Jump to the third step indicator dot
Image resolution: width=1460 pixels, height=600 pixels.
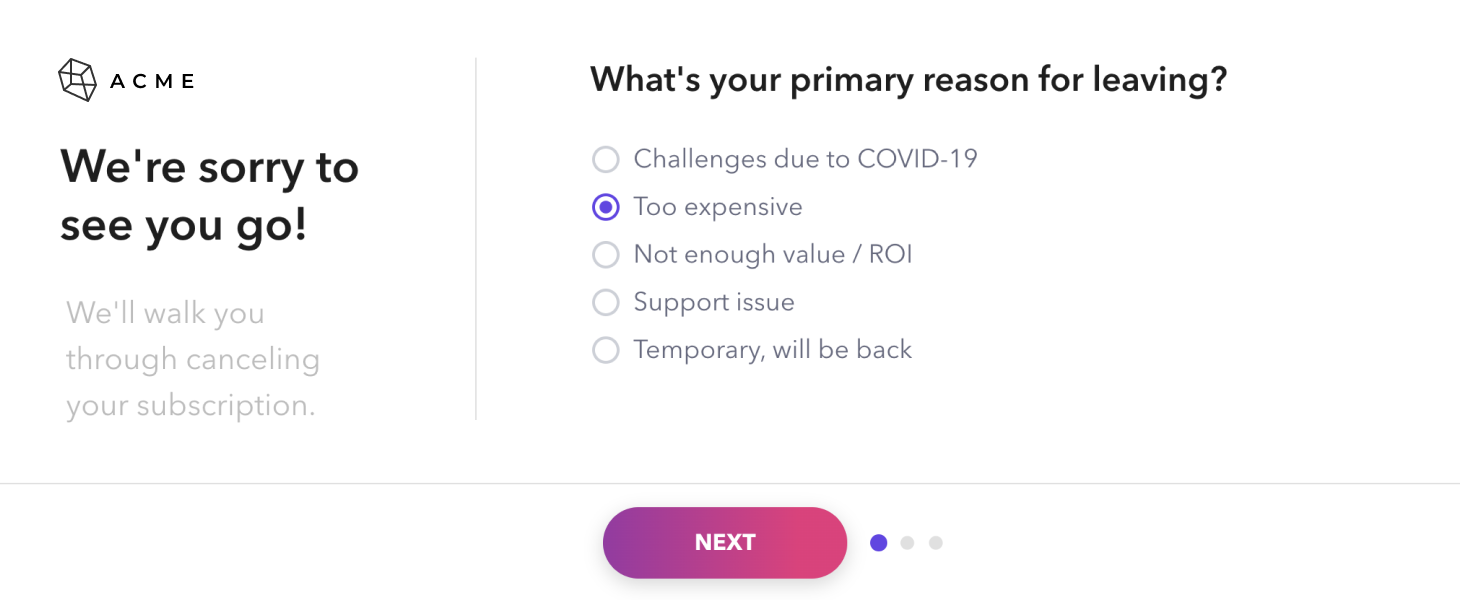(x=935, y=543)
